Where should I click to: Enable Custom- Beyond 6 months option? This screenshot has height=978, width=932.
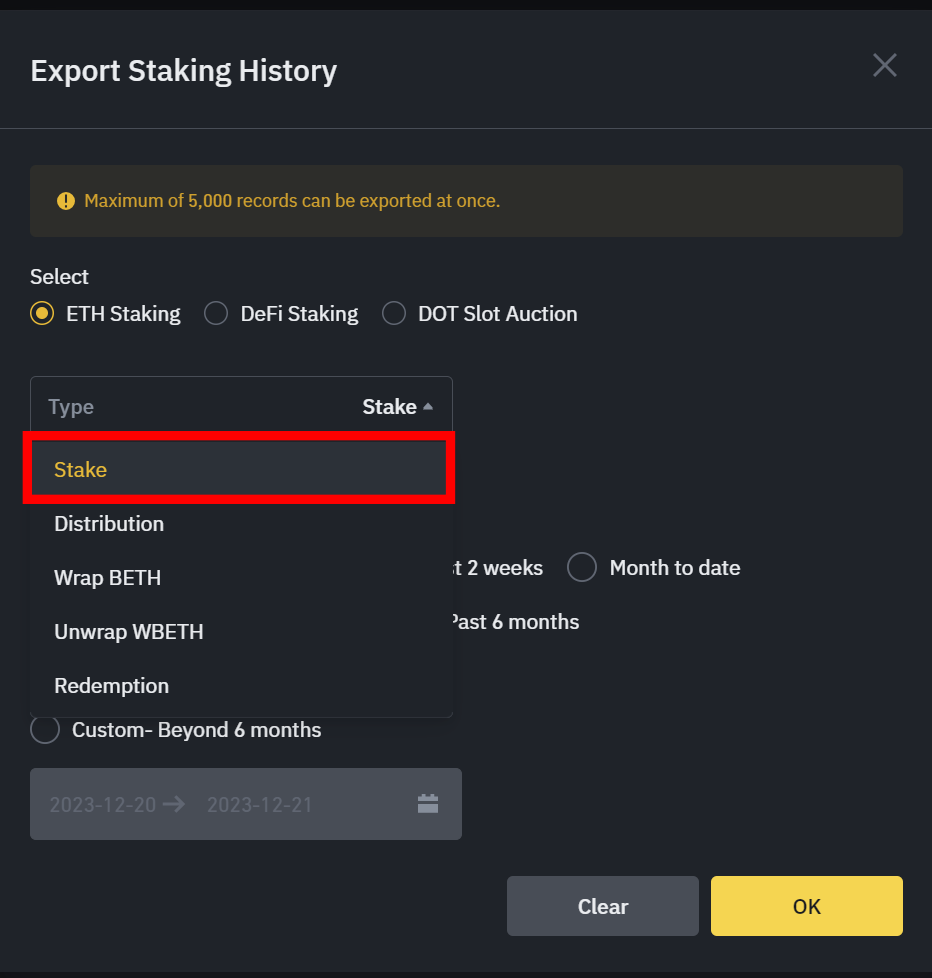click(x=45, y=730)
